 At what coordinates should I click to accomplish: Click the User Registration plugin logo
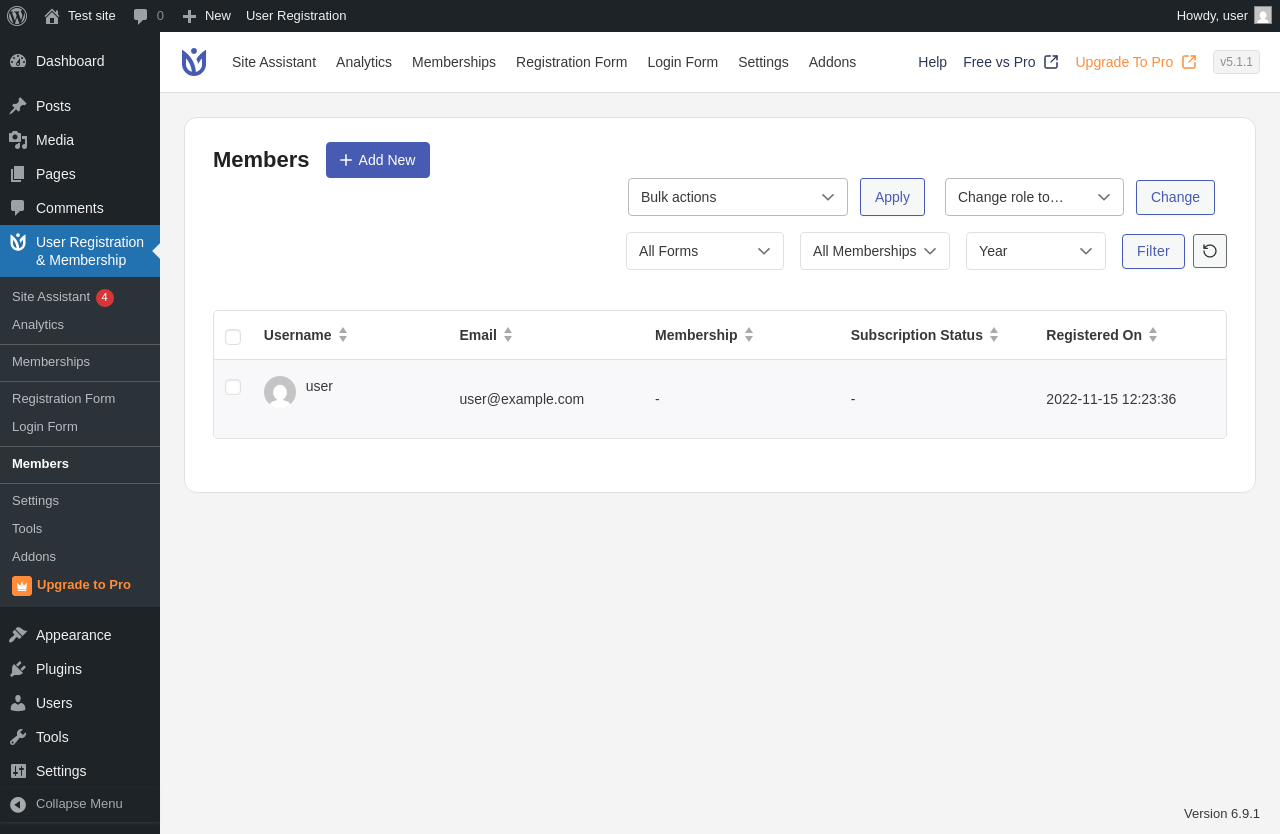[194, 62]
